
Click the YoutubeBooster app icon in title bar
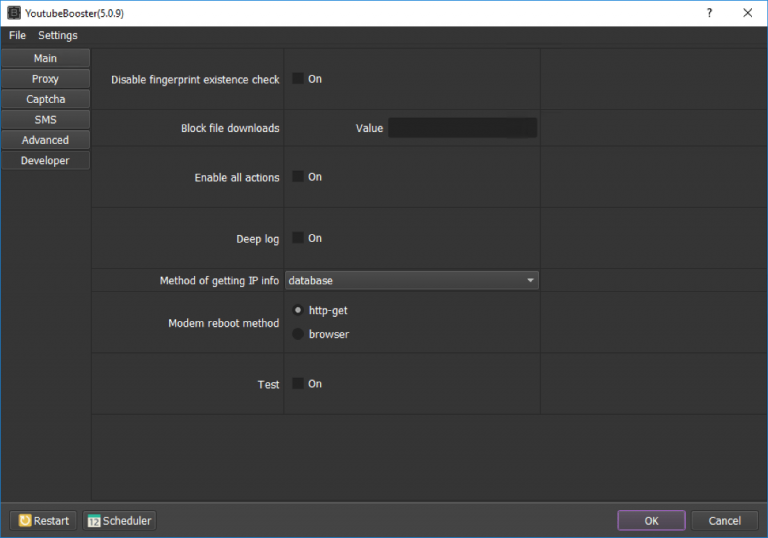14,13
